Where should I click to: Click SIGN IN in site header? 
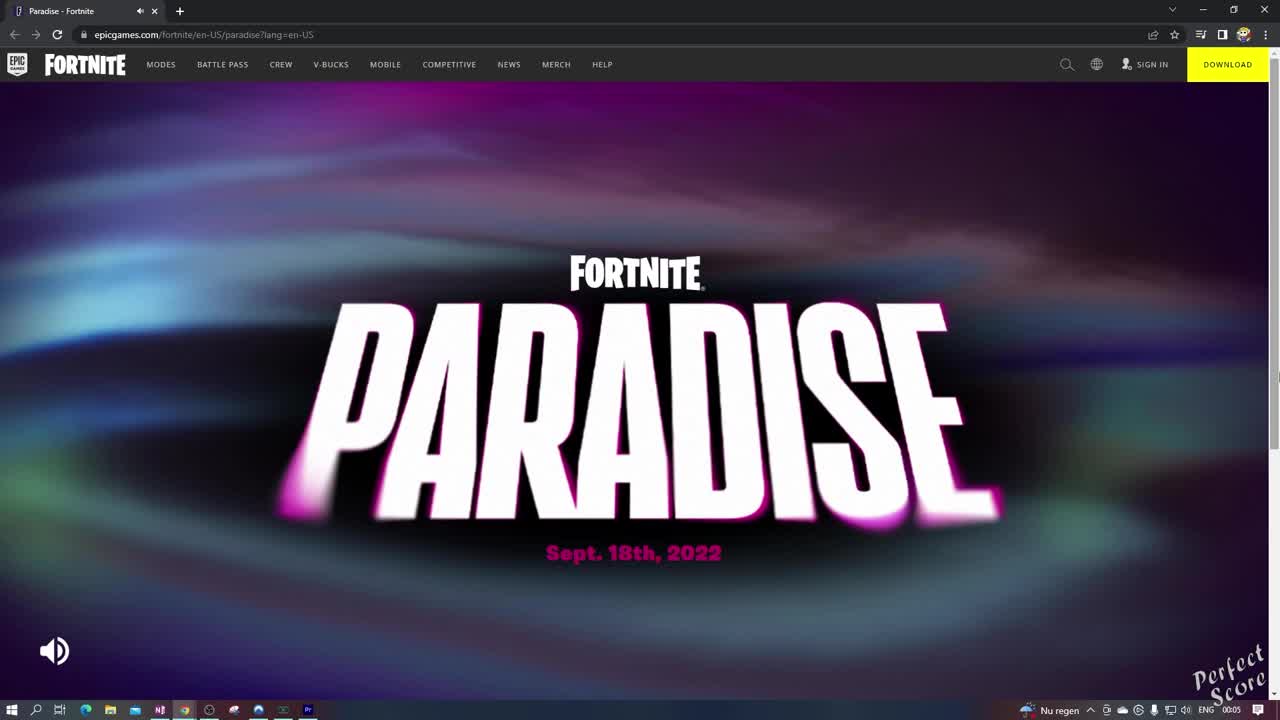(x=1145, y=64)
